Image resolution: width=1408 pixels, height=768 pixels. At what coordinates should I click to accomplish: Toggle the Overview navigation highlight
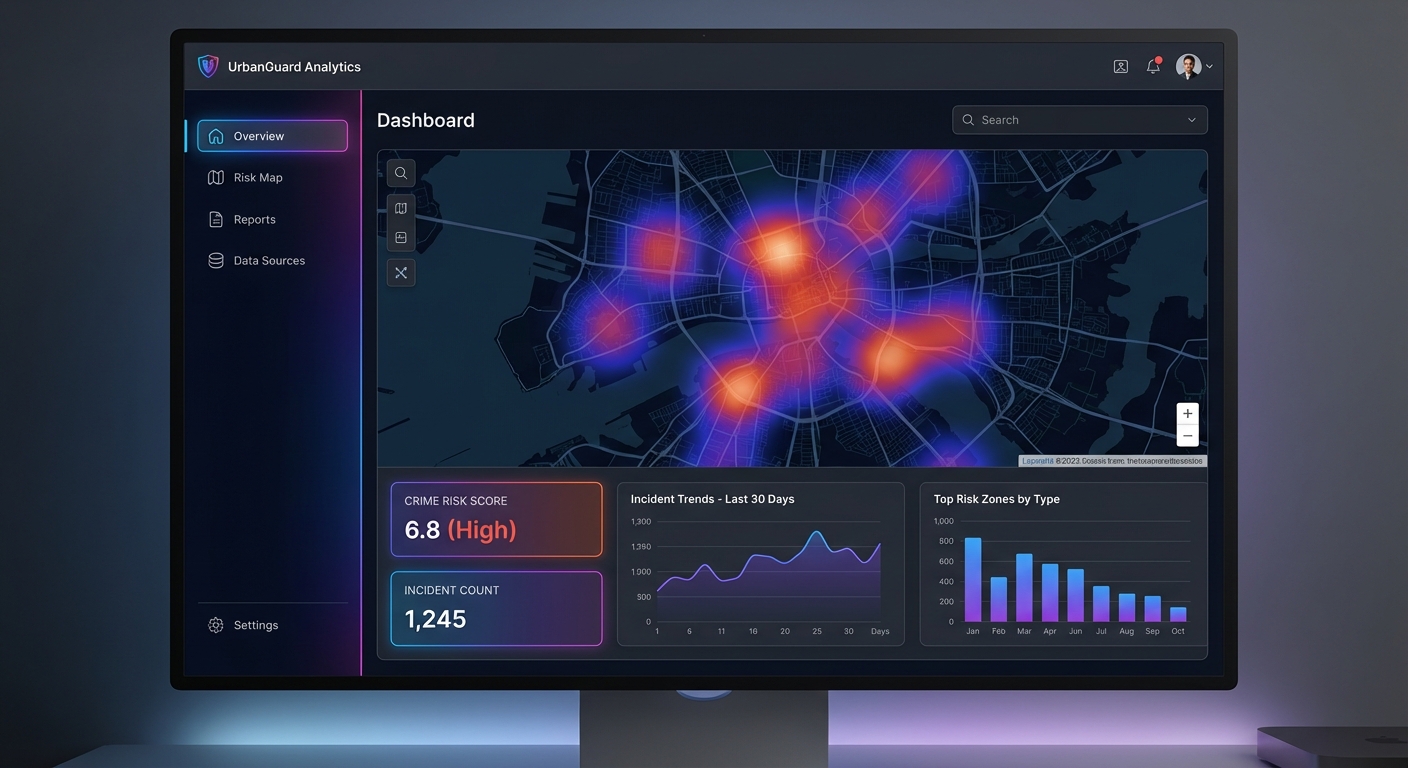tap(272, 136)
